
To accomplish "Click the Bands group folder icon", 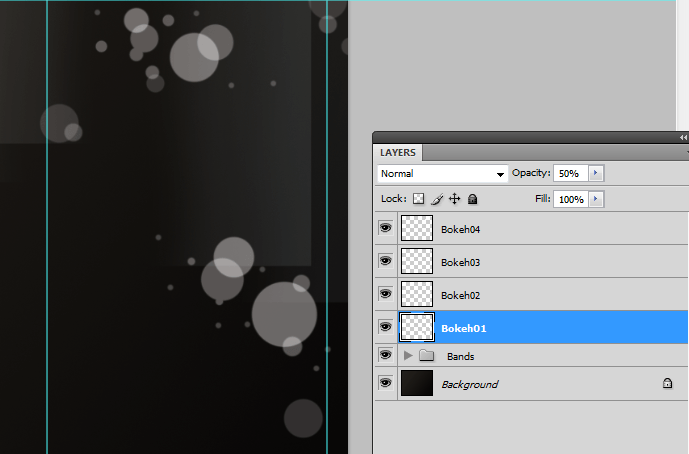I will pos(426,356).
